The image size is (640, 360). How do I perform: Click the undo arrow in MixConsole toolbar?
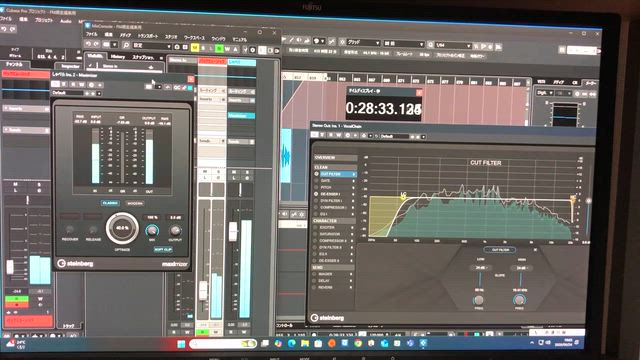pos(88,44)
